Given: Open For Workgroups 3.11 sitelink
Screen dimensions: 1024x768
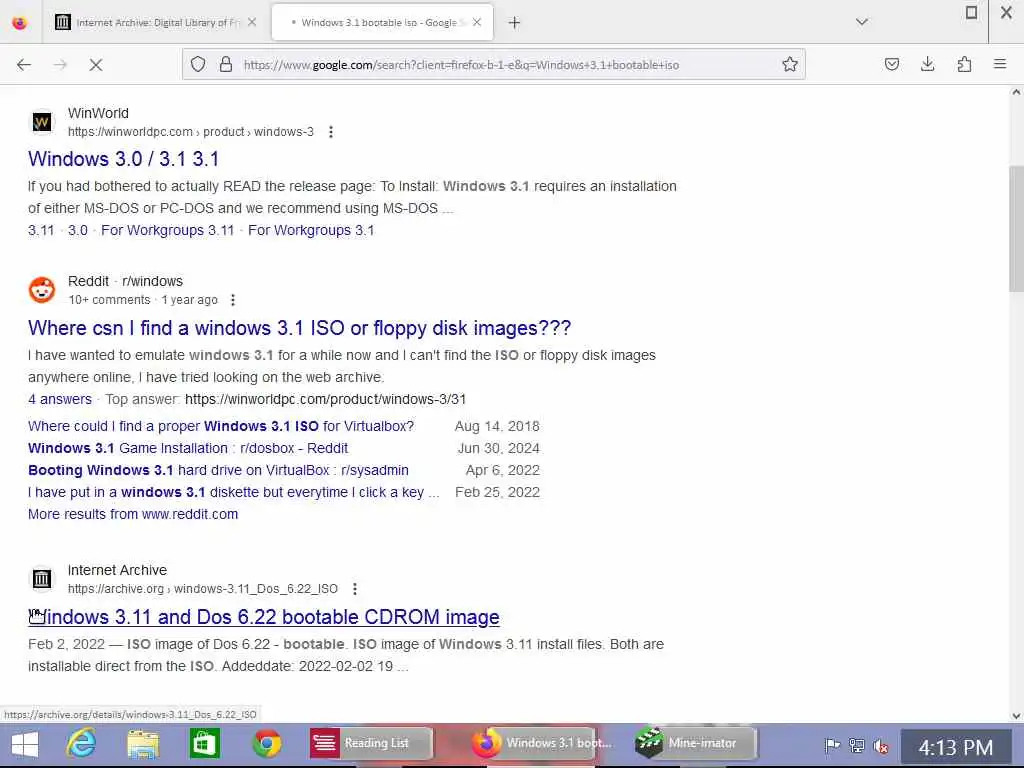Looking at the screenshot, I should pyautogui.click(x=167, y=230).
